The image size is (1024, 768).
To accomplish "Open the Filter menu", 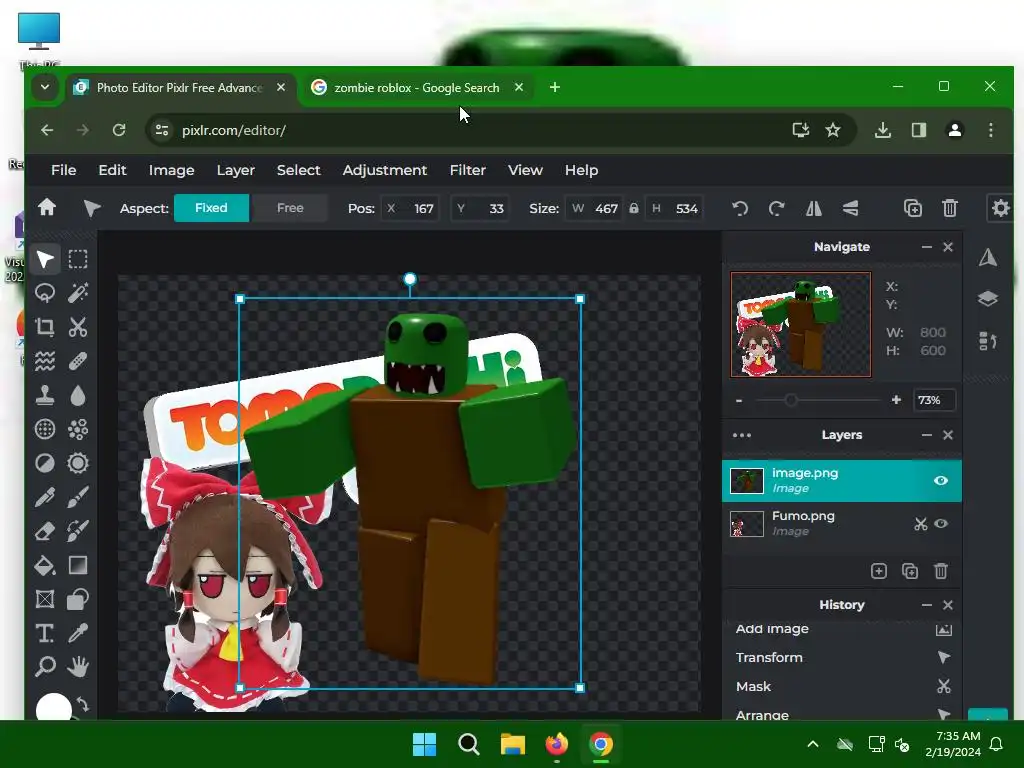I will point(468,170).
